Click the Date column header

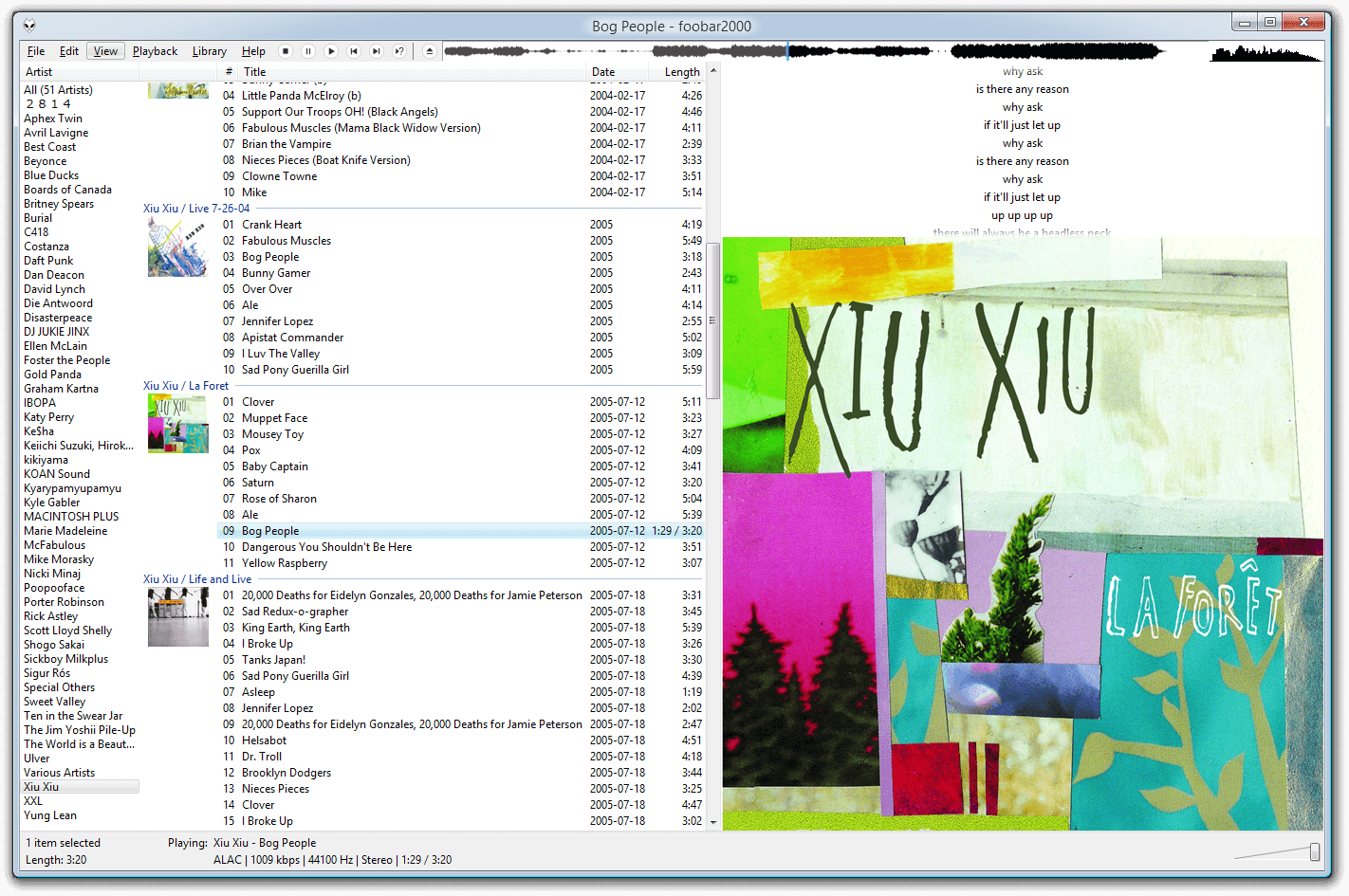pyautogui.click(x=603, y=72)
